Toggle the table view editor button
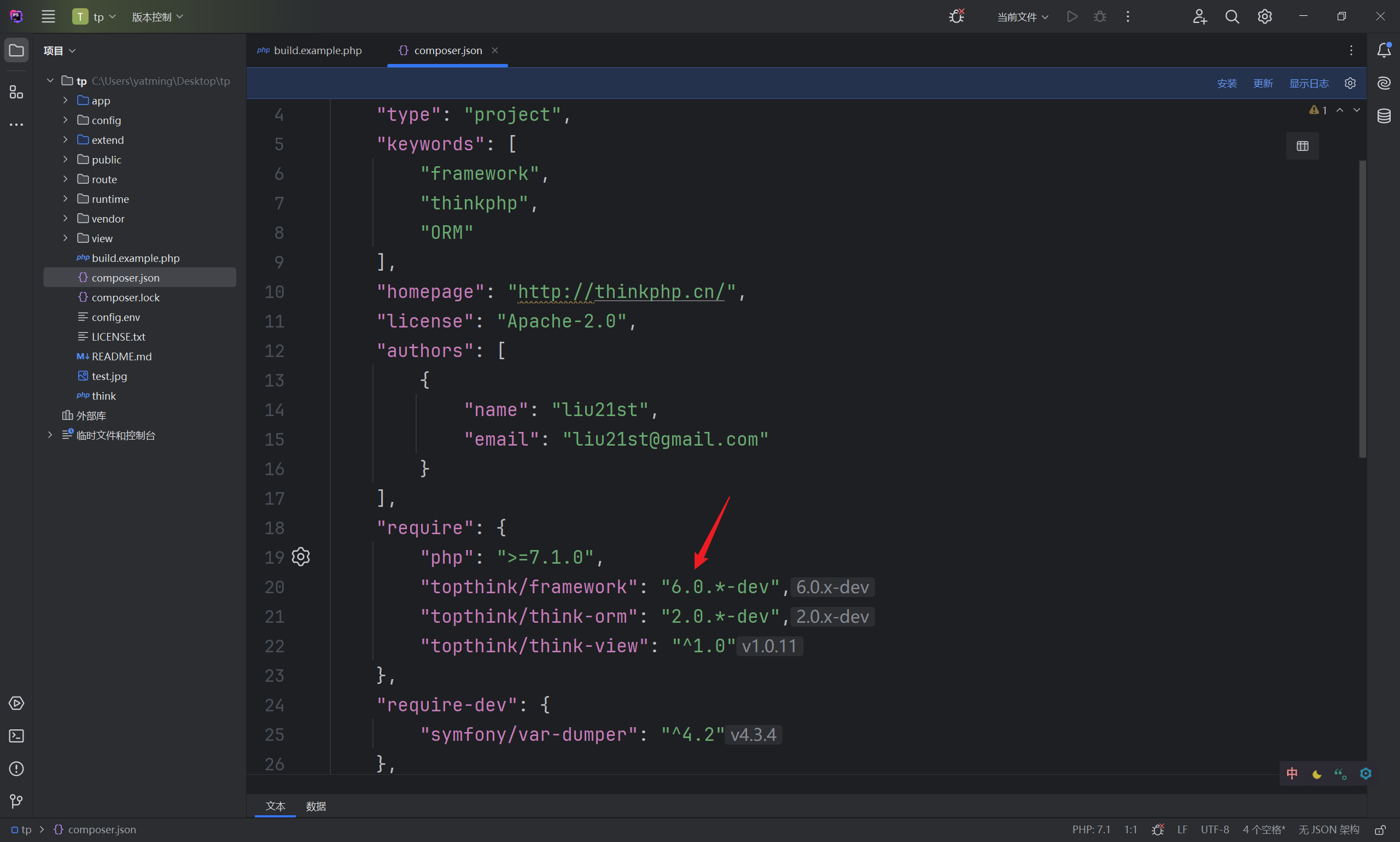 (1302, 147)
